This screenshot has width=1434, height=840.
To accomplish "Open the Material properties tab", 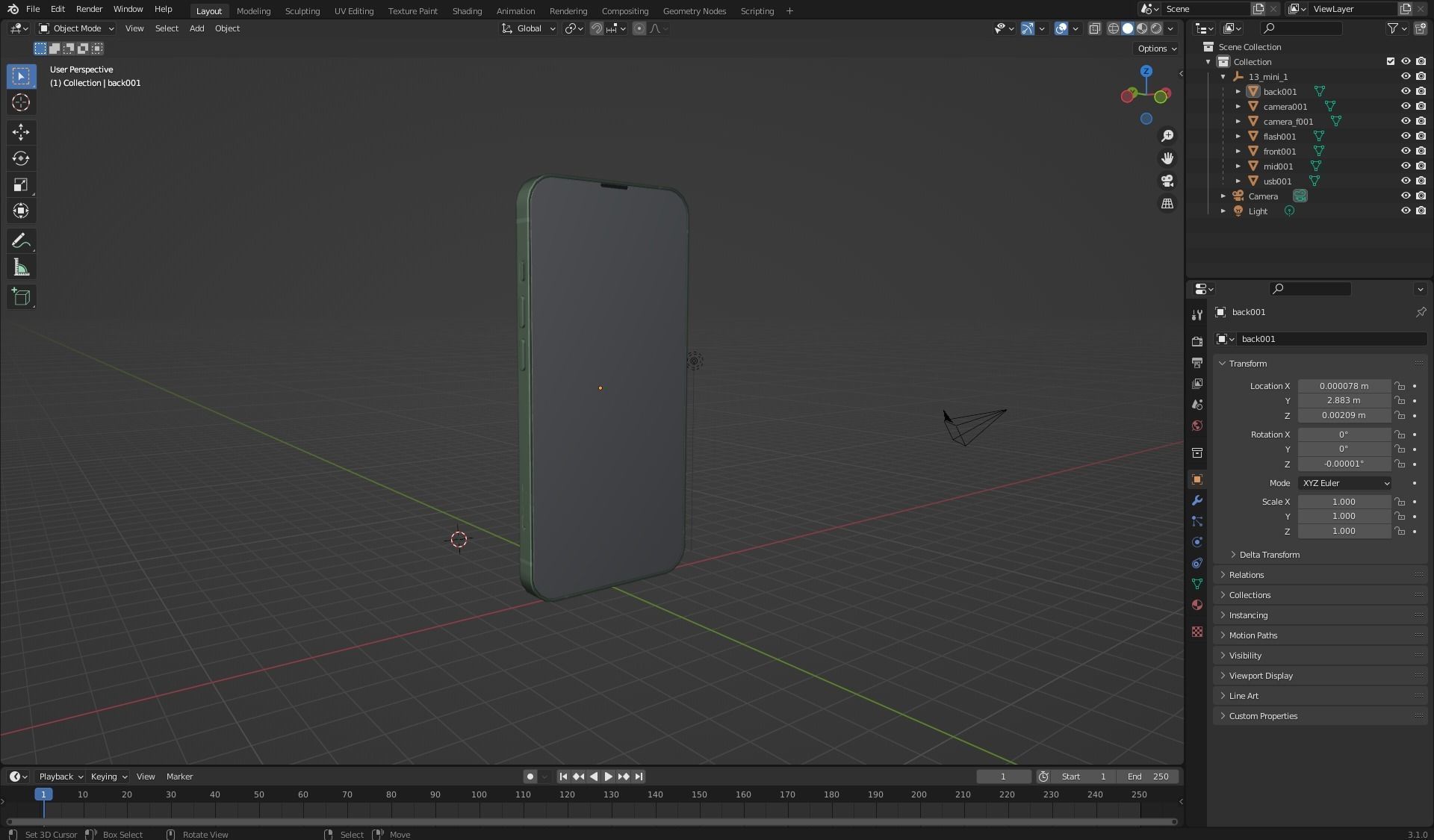I will pos(1197,605).
